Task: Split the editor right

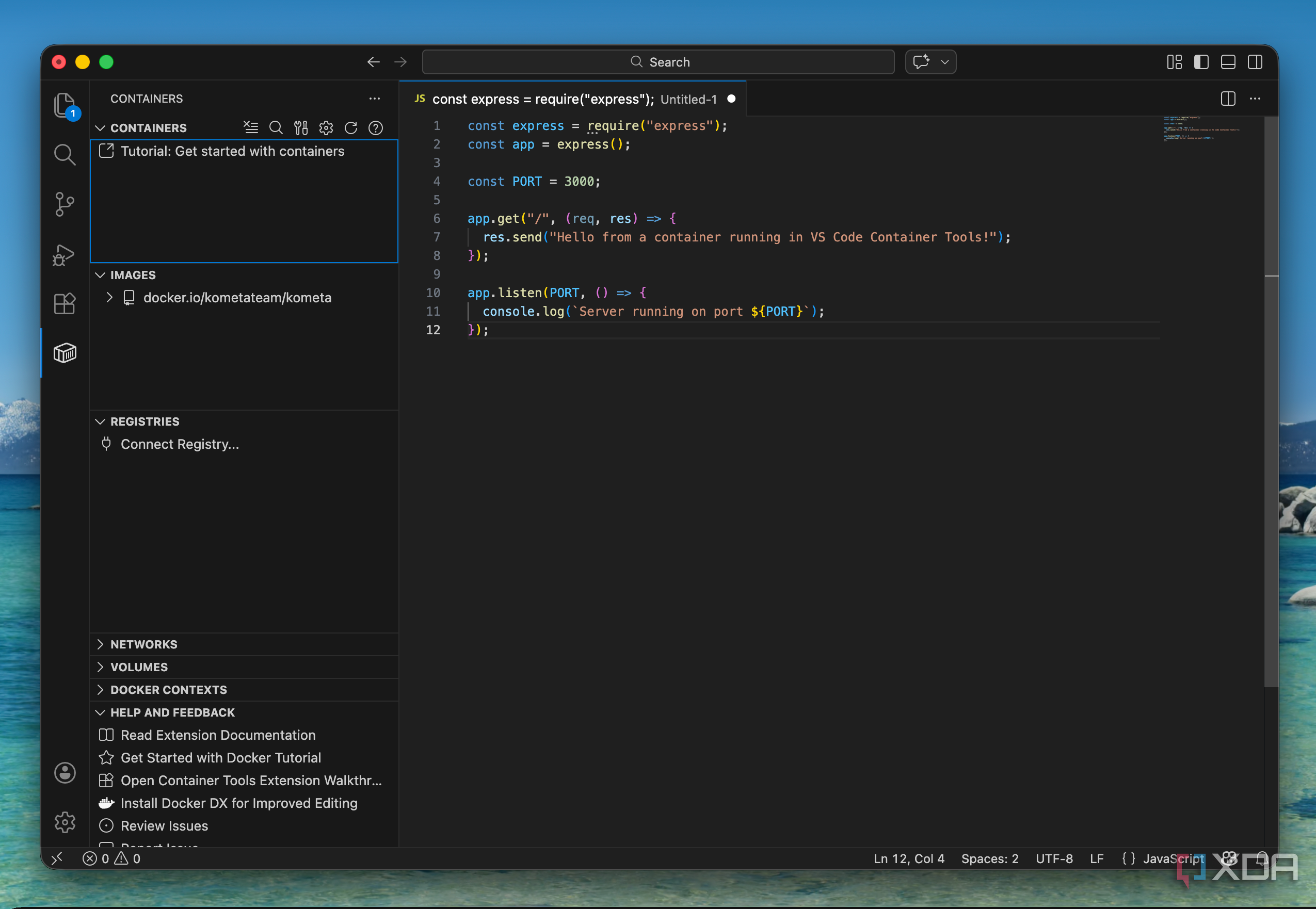Action: [1228, 99]
